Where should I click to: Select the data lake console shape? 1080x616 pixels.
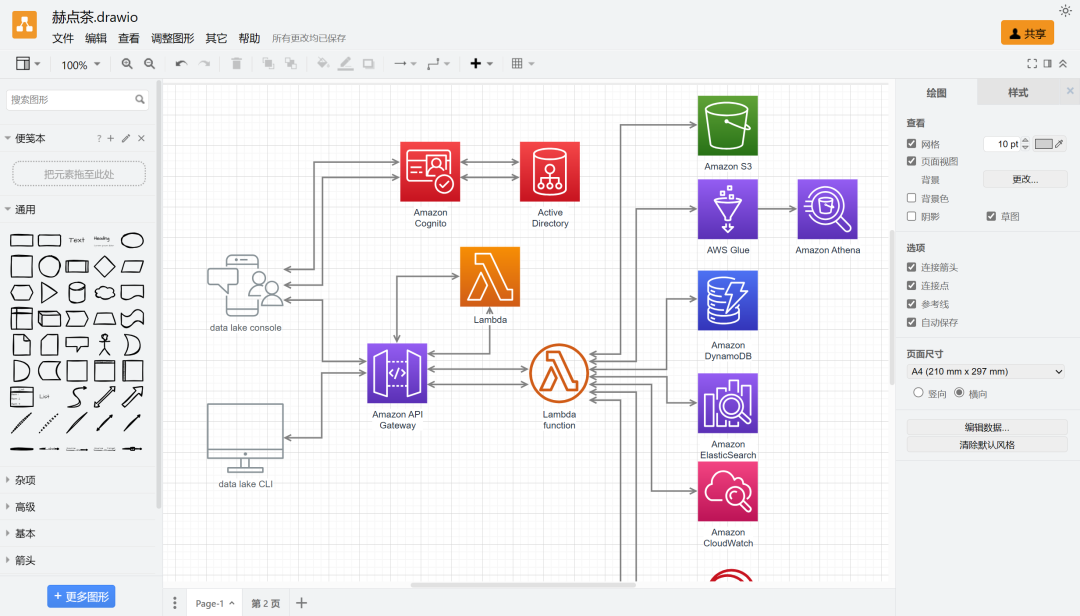coord(245,285)
